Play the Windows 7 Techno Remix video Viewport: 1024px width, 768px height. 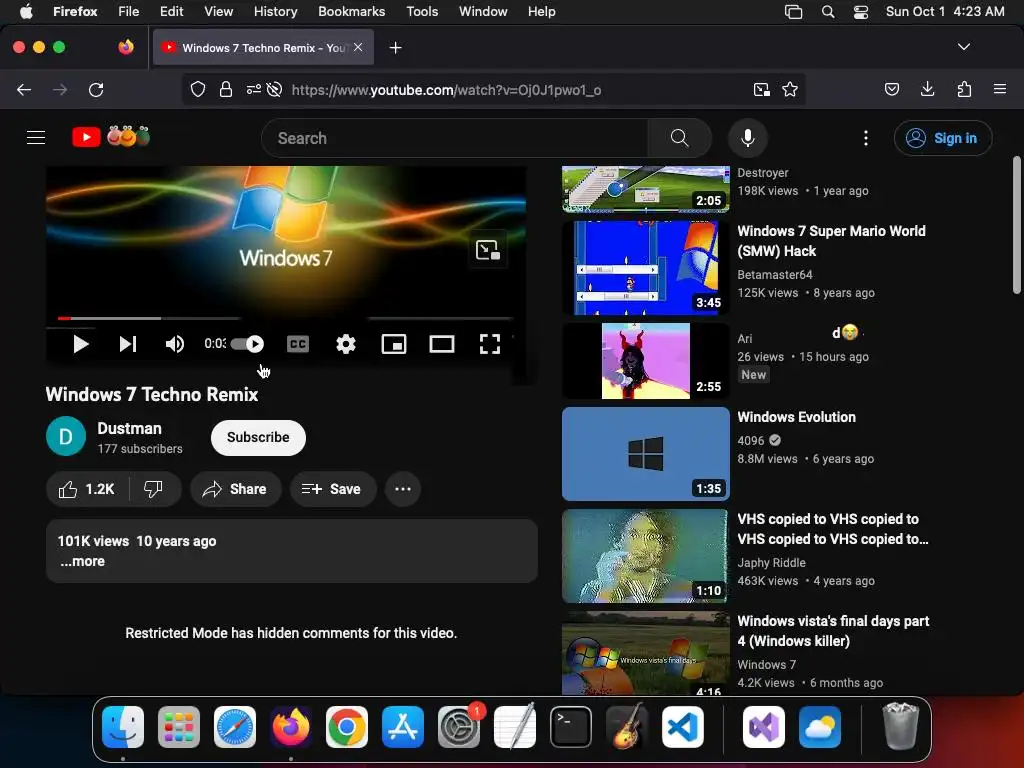pos(80,344)
